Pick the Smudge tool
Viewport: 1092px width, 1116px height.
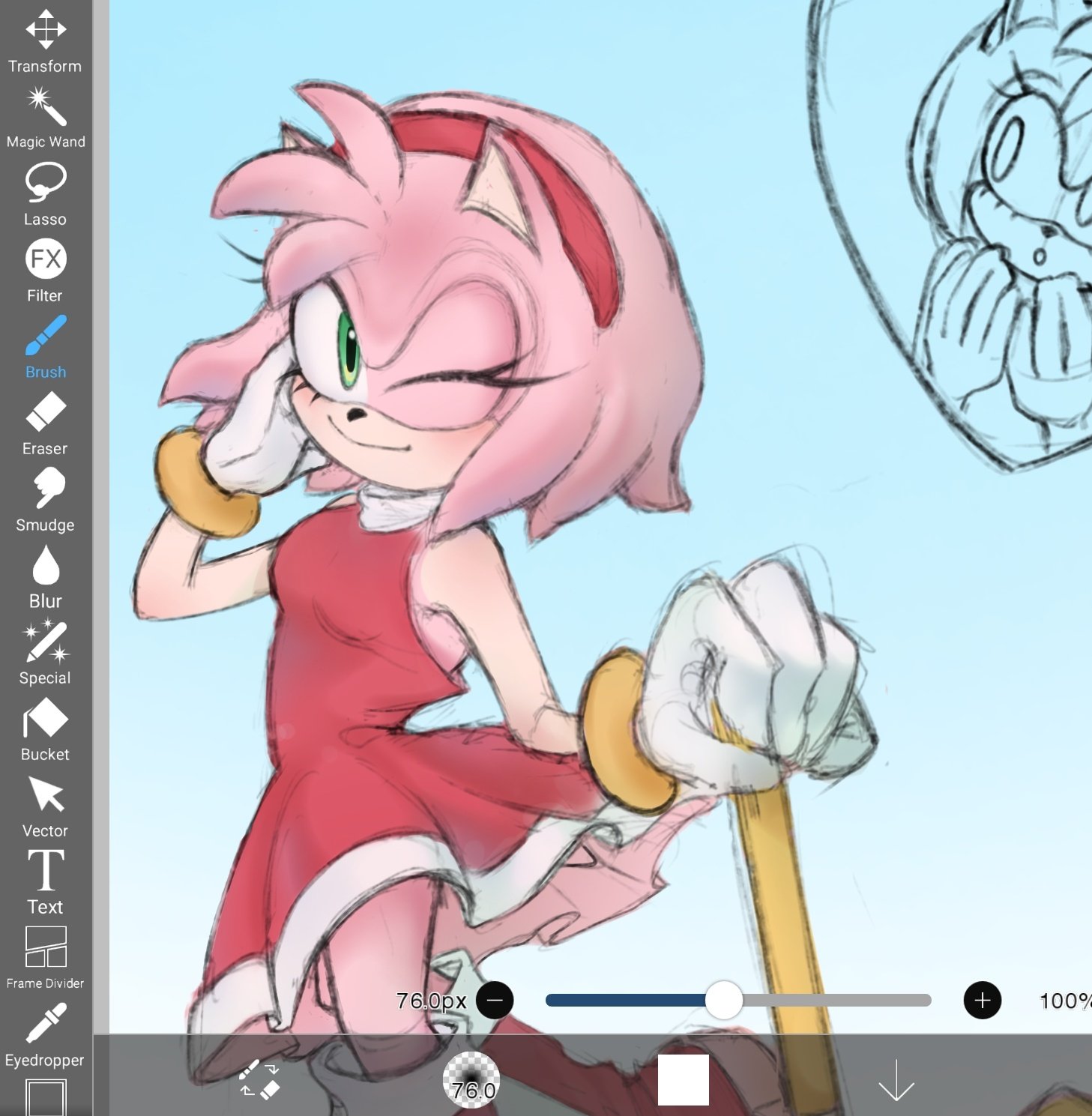click(x=46, y=501)
